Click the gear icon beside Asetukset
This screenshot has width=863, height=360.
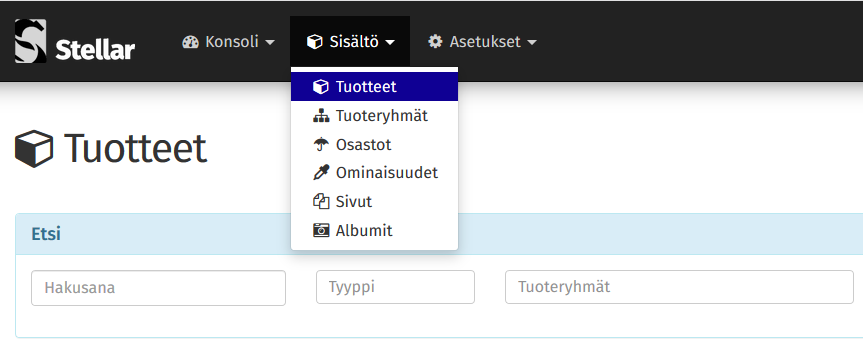[x=435, y=42]
